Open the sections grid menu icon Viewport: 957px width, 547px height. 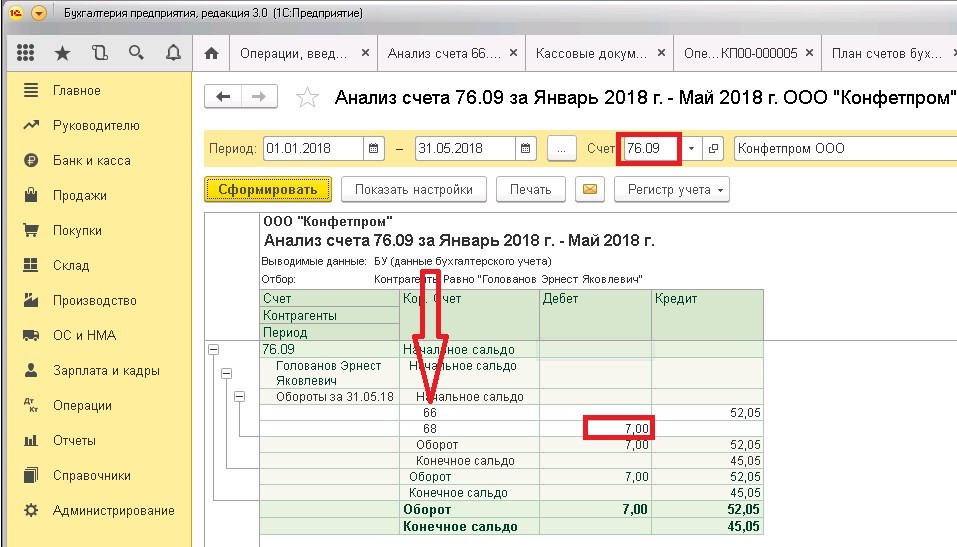(25, 53)
